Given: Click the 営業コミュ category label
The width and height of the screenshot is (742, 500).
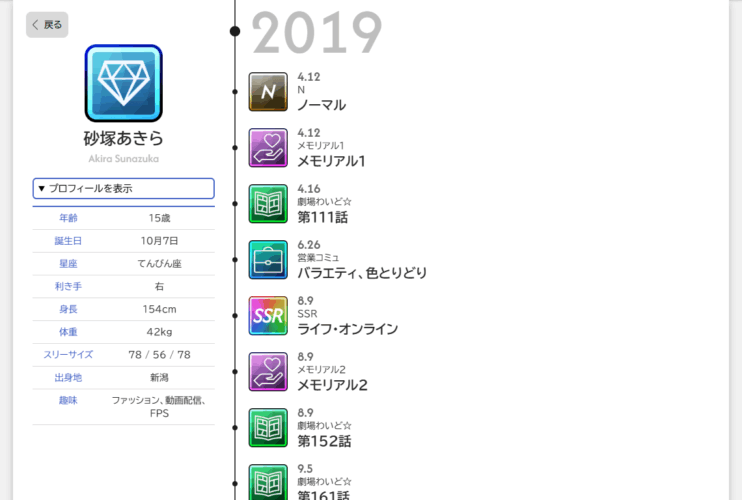Looking at the screenshot, I should click(x=318, y=258).
